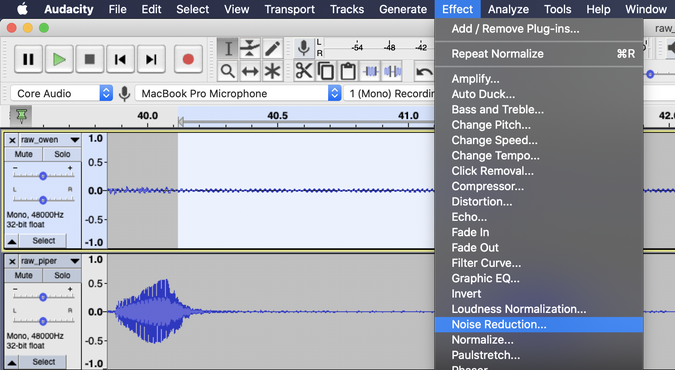The width and height of the screenshot is (675, 370).
Task: Mute the raw_piper track
Action: (x=24, y=275)
